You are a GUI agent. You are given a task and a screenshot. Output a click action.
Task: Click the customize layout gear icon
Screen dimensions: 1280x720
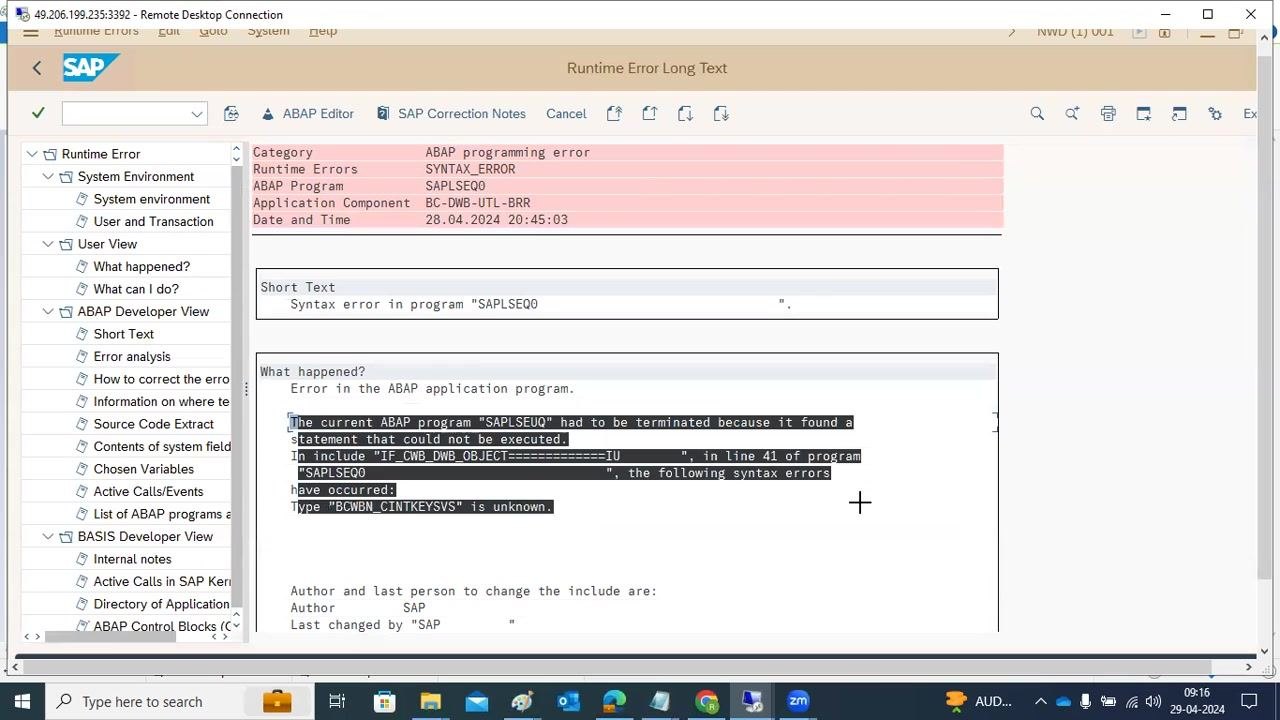[1215, 114]
